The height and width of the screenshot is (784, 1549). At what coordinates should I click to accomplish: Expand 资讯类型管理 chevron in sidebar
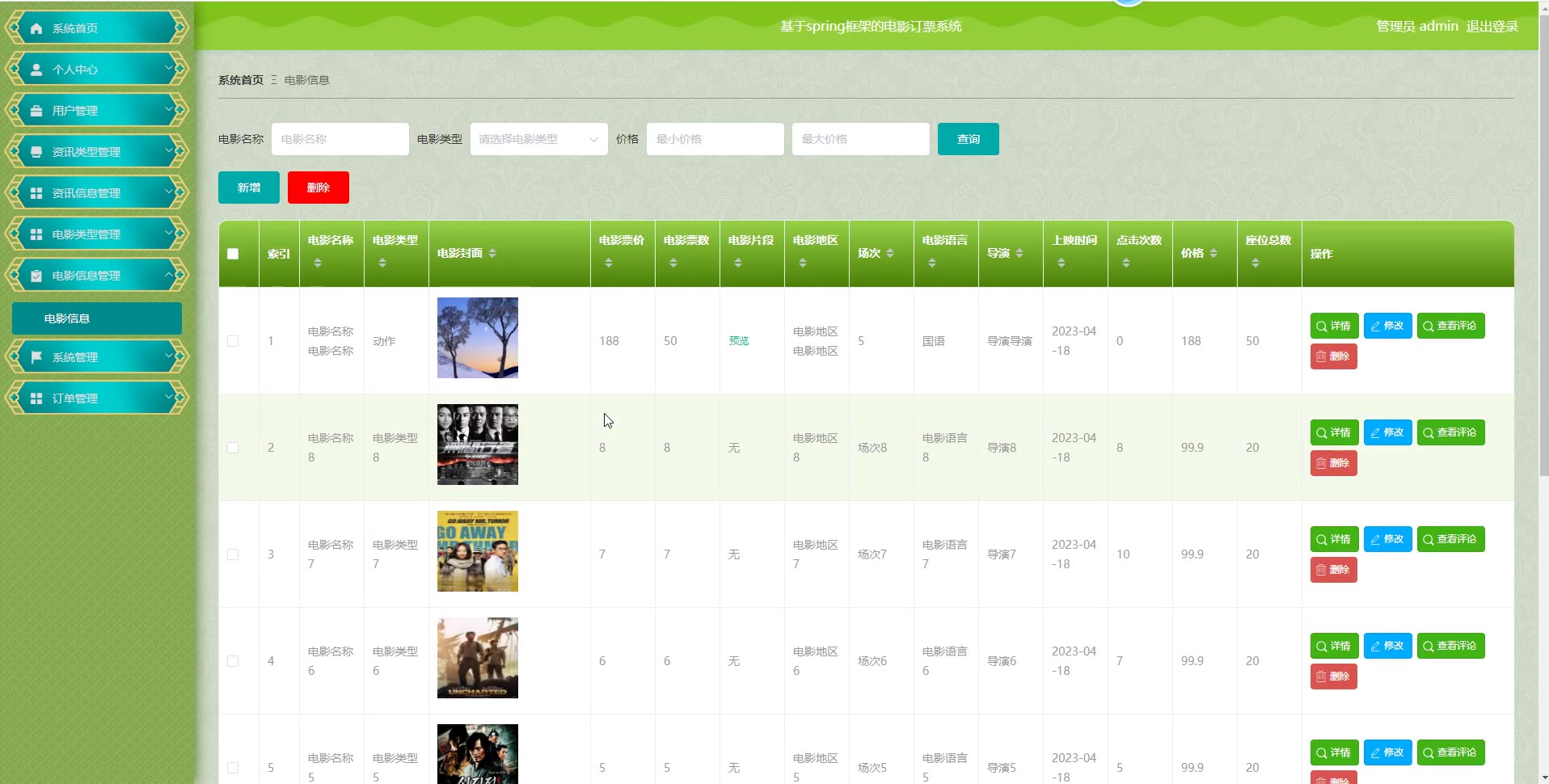click(x=170, y=151)
